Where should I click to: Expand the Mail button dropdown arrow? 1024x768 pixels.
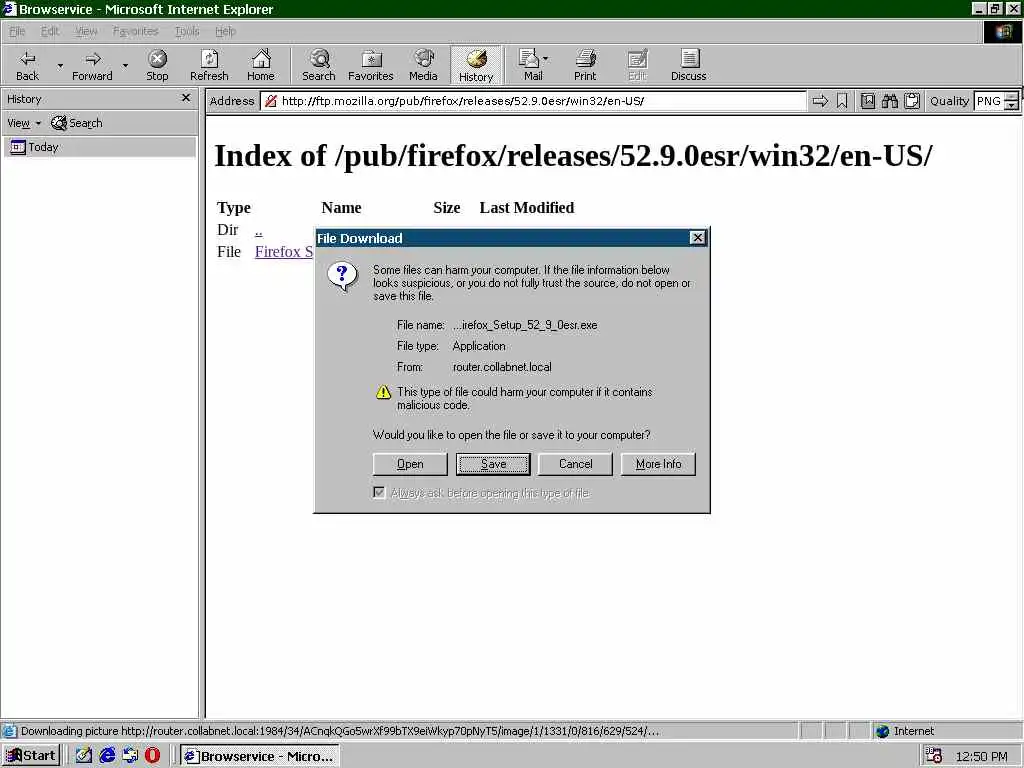click(545, 59)
